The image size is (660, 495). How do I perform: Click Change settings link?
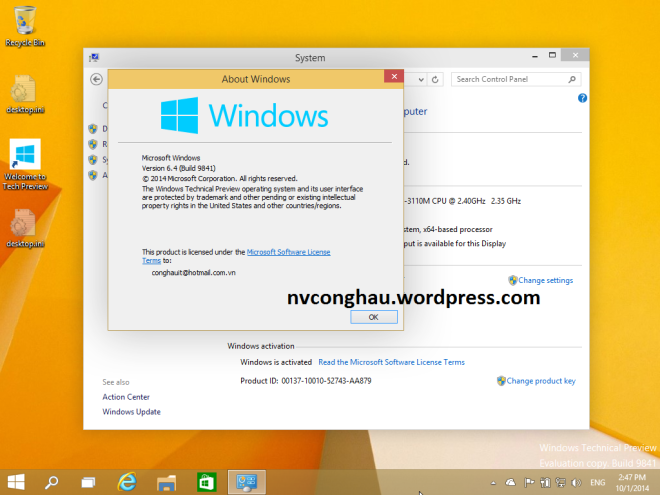point(546,280)
